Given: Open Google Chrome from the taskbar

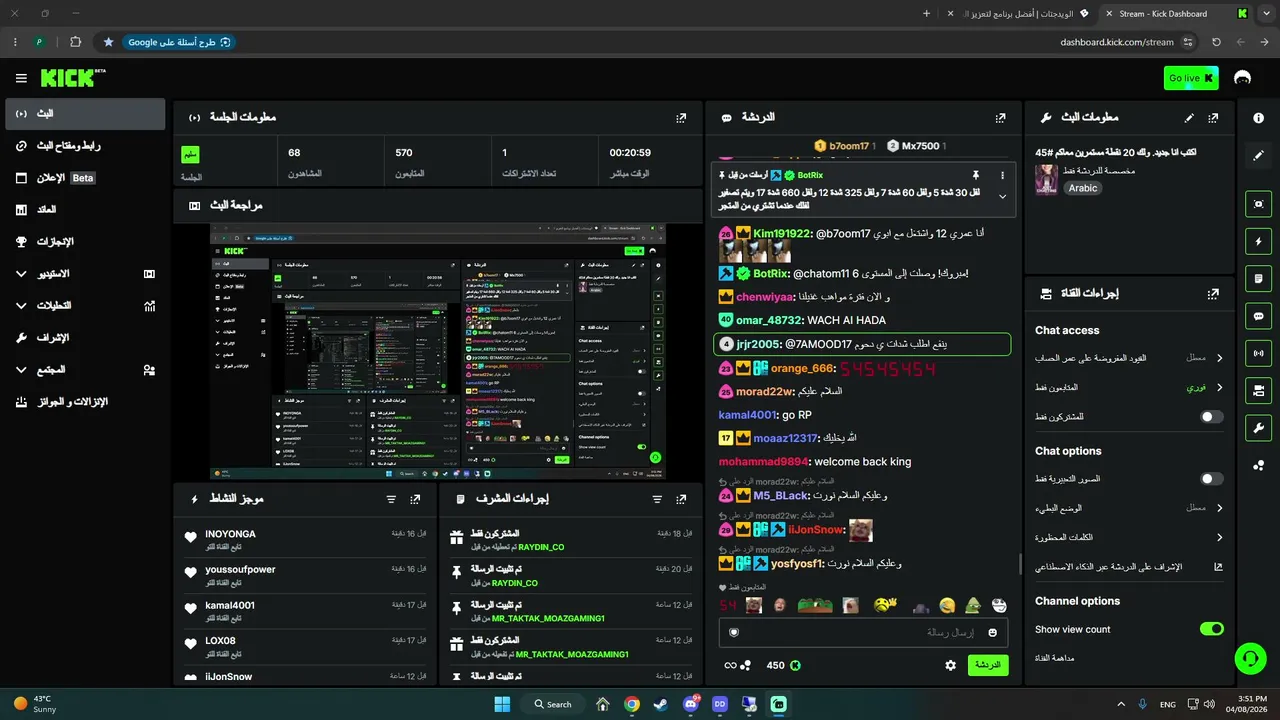Looking at the screenshot, I should coord(632,704).
